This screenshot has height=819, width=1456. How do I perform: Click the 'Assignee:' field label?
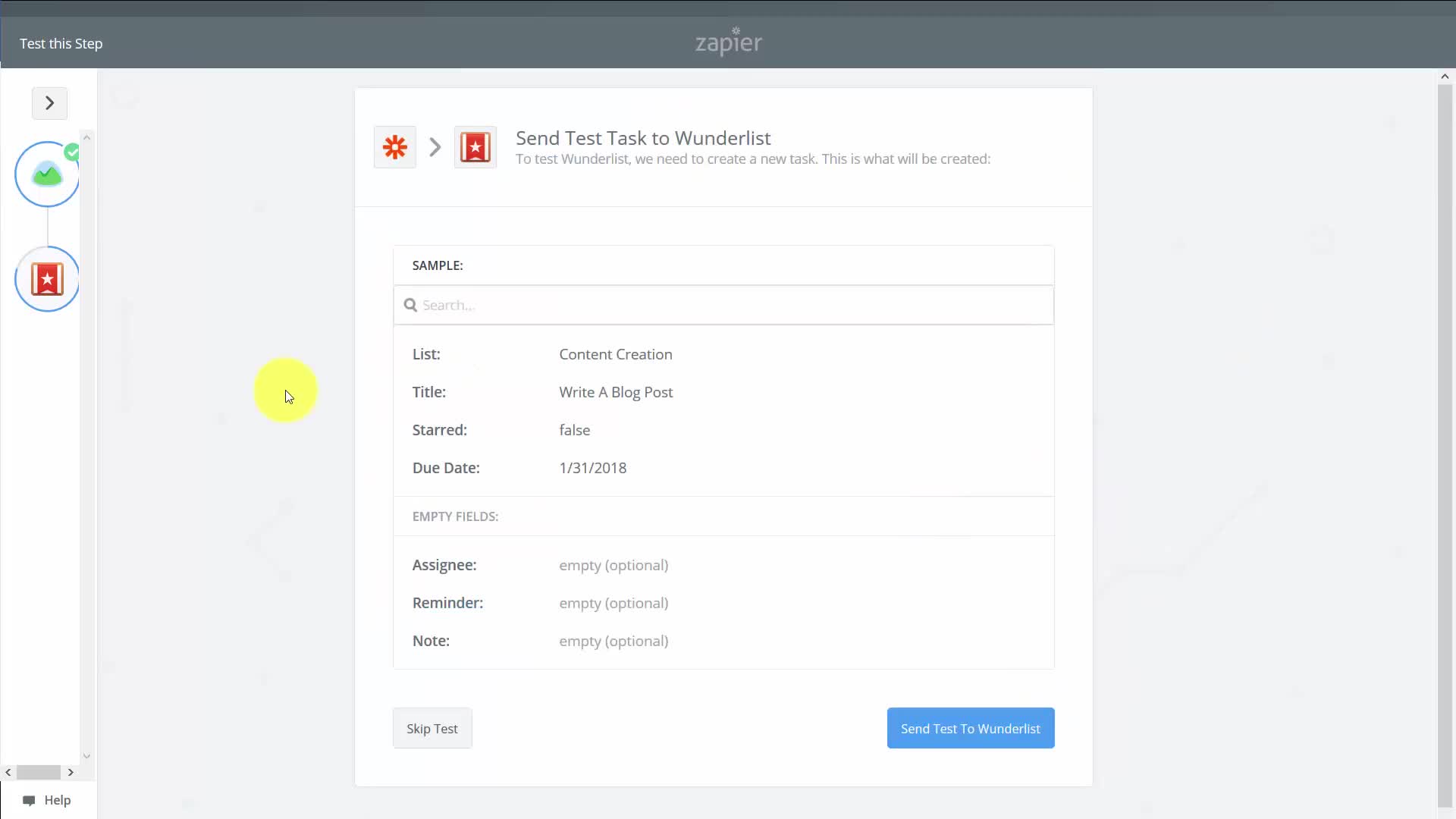444,565
